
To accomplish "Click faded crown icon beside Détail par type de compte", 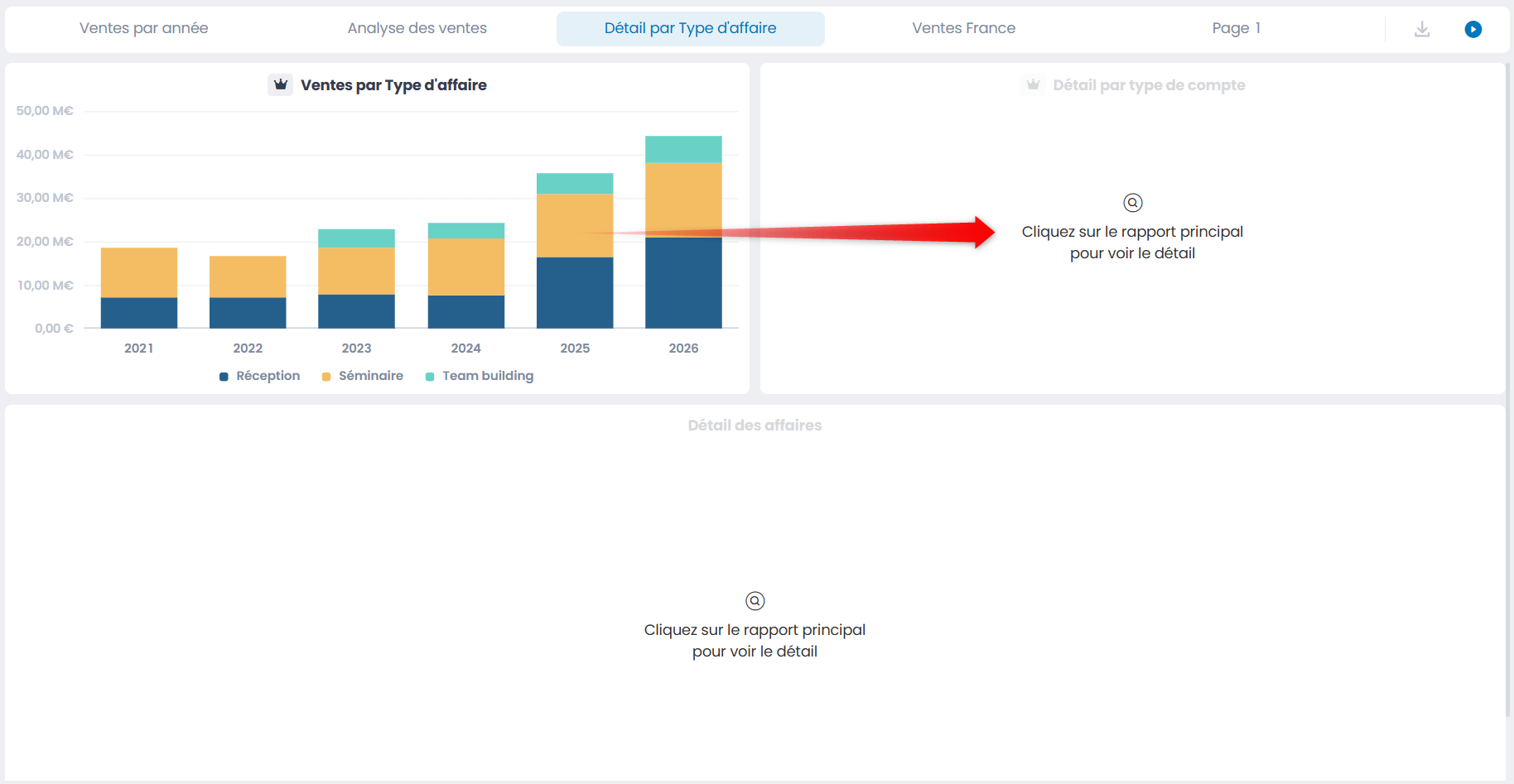I will click(x=1033, y=84).
